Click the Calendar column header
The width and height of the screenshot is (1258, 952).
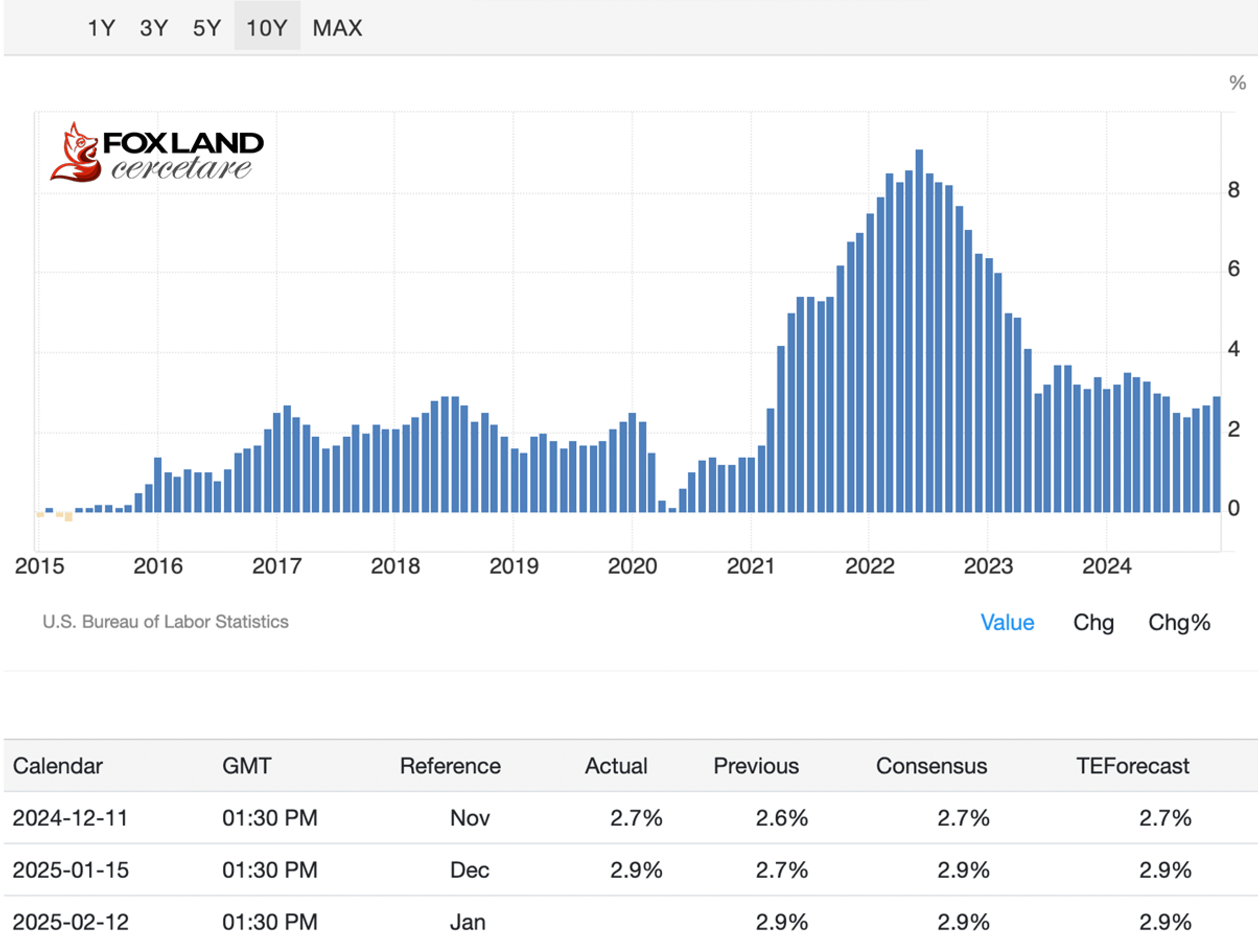pos(58,765)
